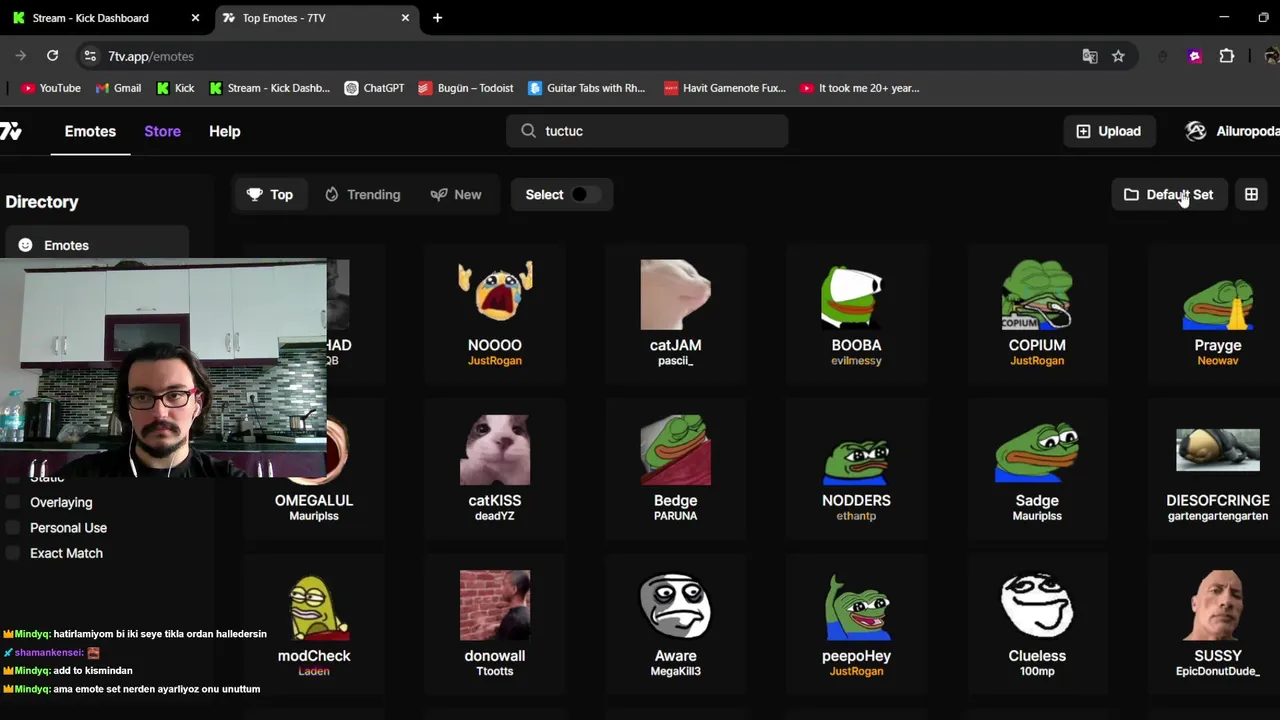Click the purple extension icon in toolbar
The width and height of the screenshot is (1280, 720).
click(1194, 56)
